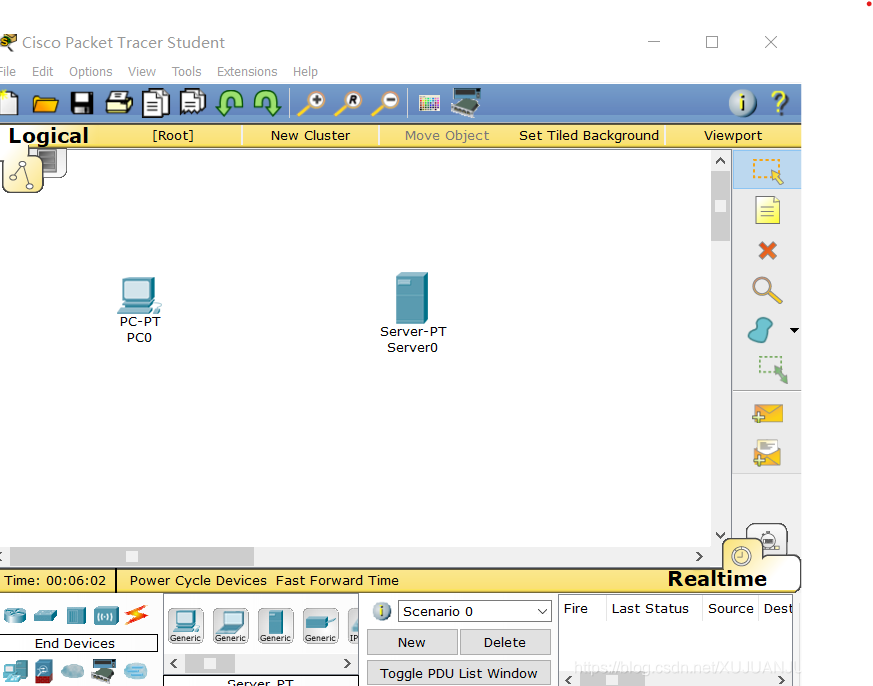Open the Options menu
The height and width of the screenshot is (686, 873).
click(x=91, y=72)
